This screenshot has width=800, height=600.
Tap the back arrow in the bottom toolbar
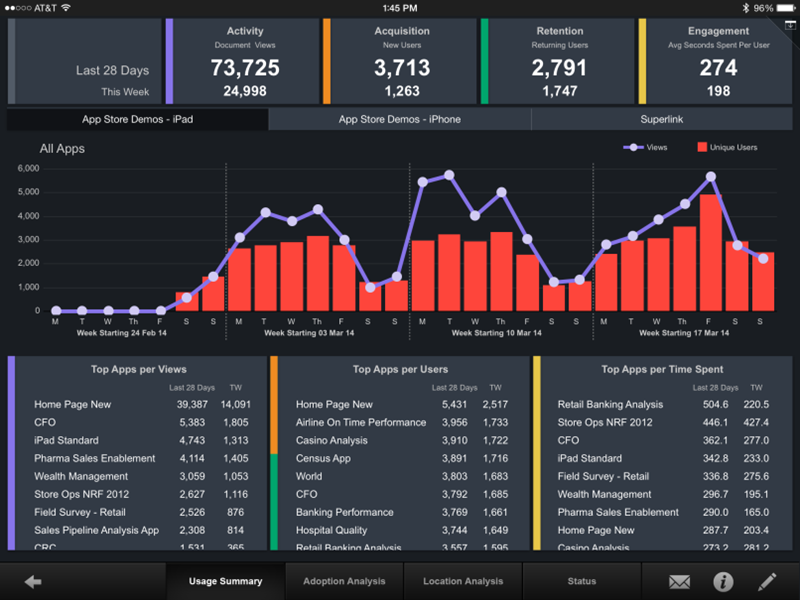[32, 581]
